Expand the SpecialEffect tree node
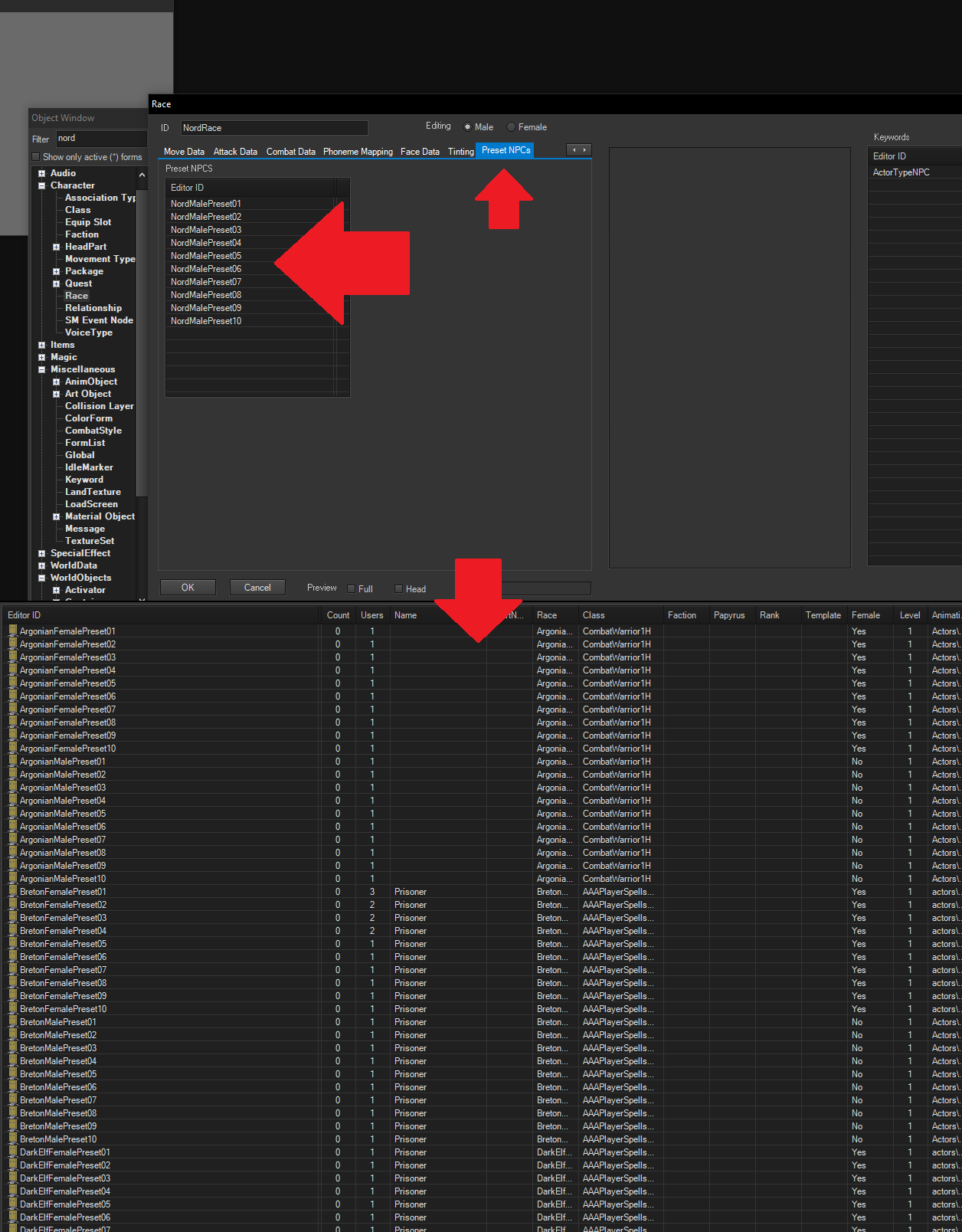962x1232 pixels. coord(42,554)
